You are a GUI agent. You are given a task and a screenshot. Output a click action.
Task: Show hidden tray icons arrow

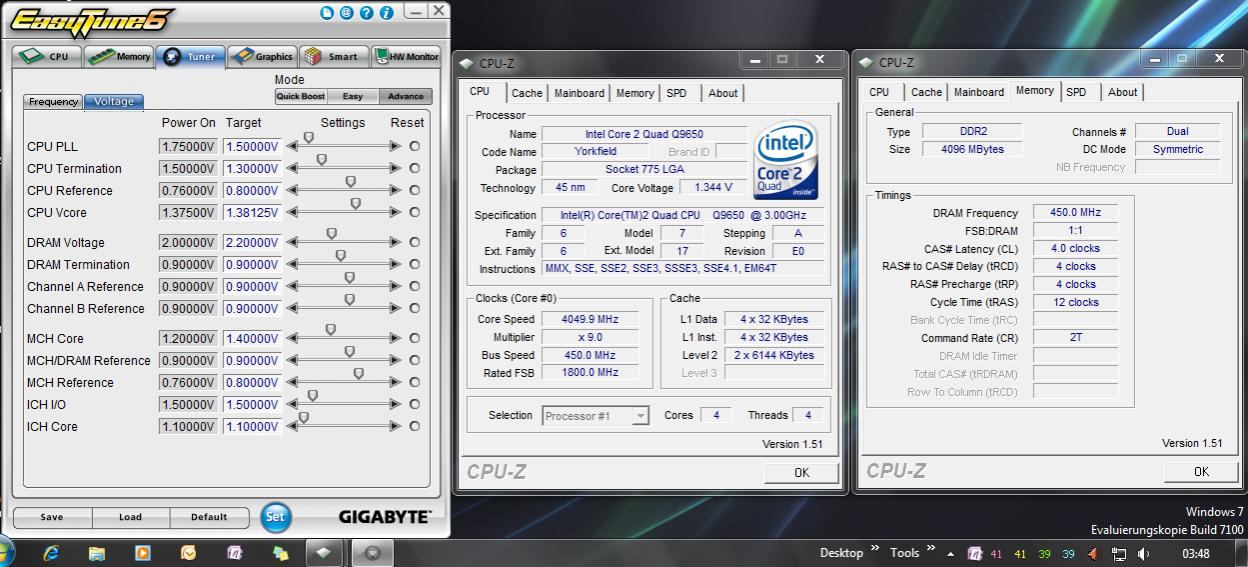950,553
